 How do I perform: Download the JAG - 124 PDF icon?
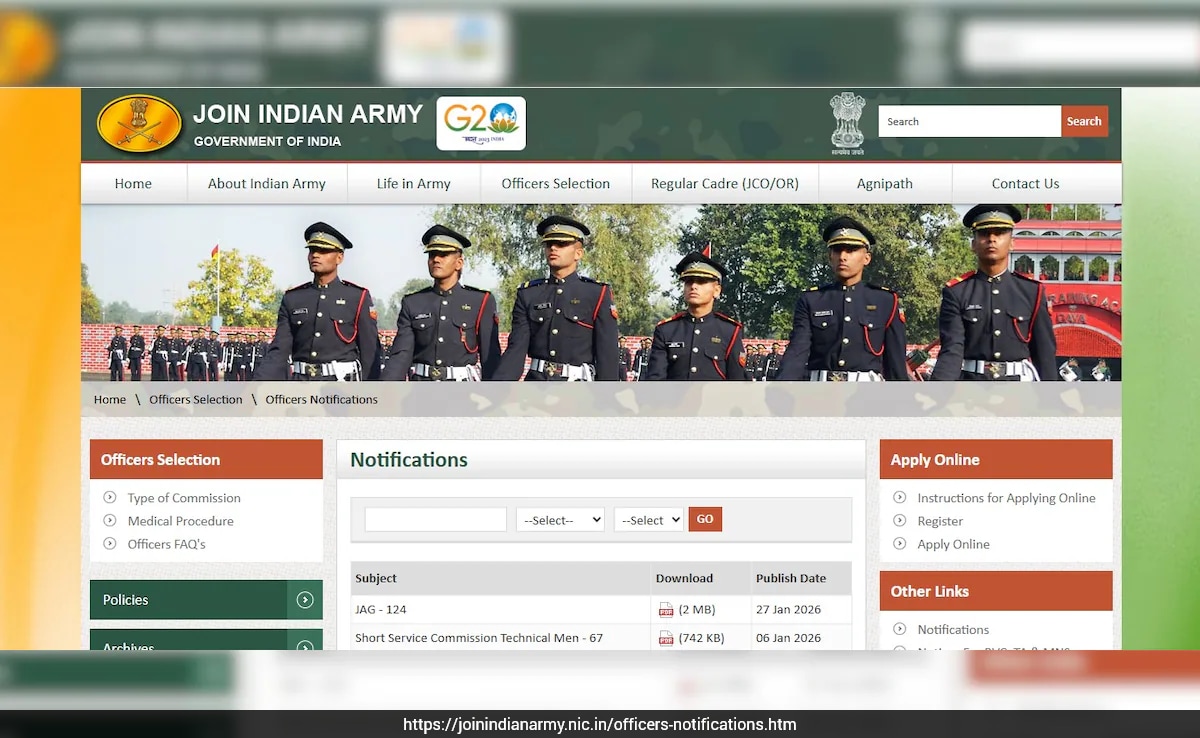pyautogui.click(x=666, y=610)
